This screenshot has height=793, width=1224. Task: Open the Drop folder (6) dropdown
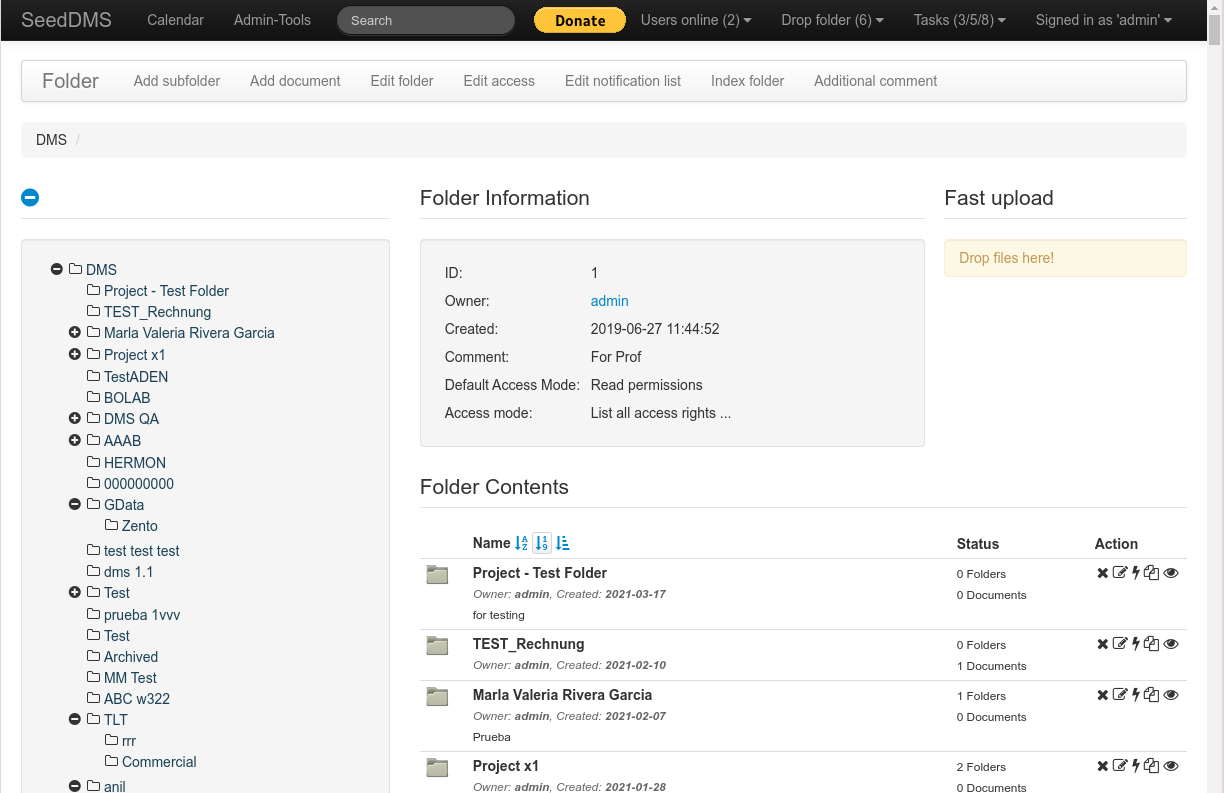[832, 20]
